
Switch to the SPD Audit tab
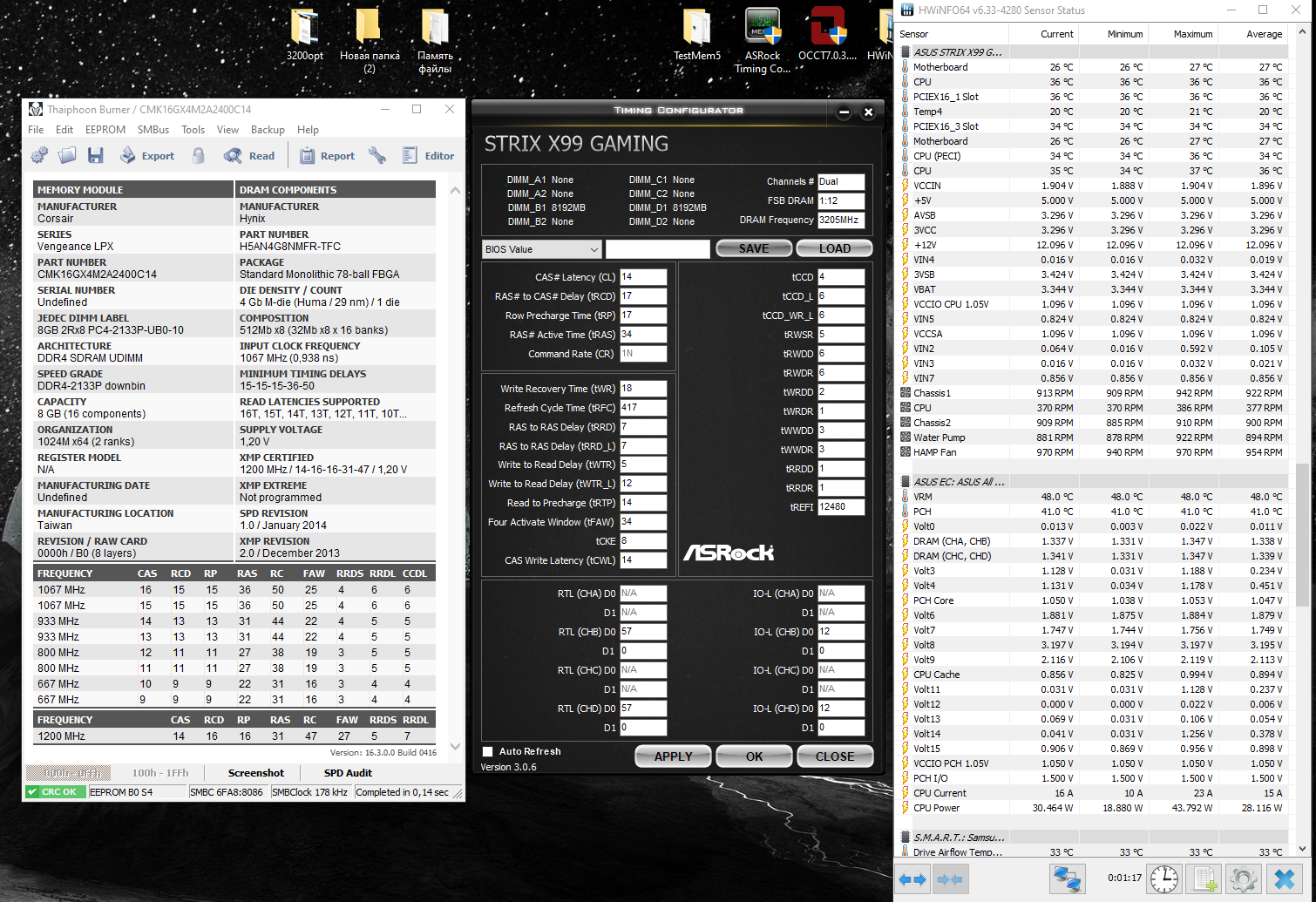click(348, 773)
